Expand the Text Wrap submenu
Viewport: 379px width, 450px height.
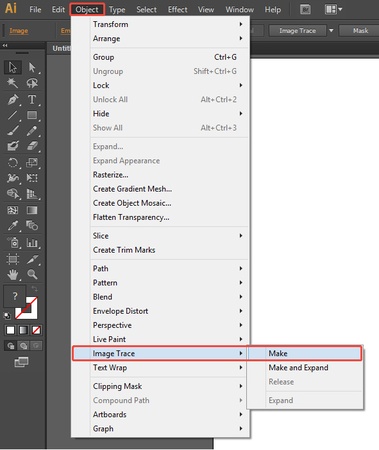tap(160, 368)
